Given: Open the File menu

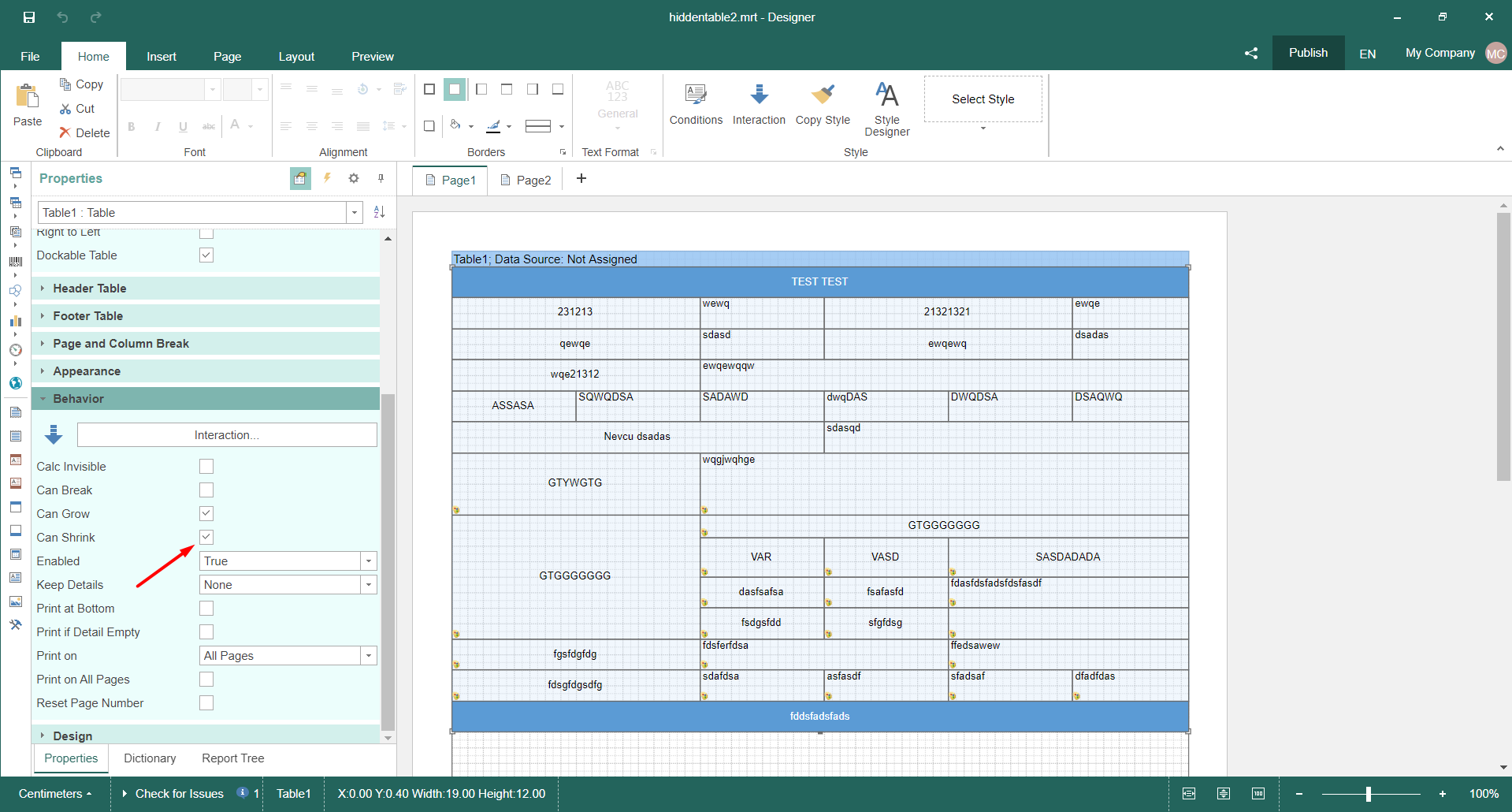Looking at the screenshot, I should pyautogui.click(x=30, y=57).
